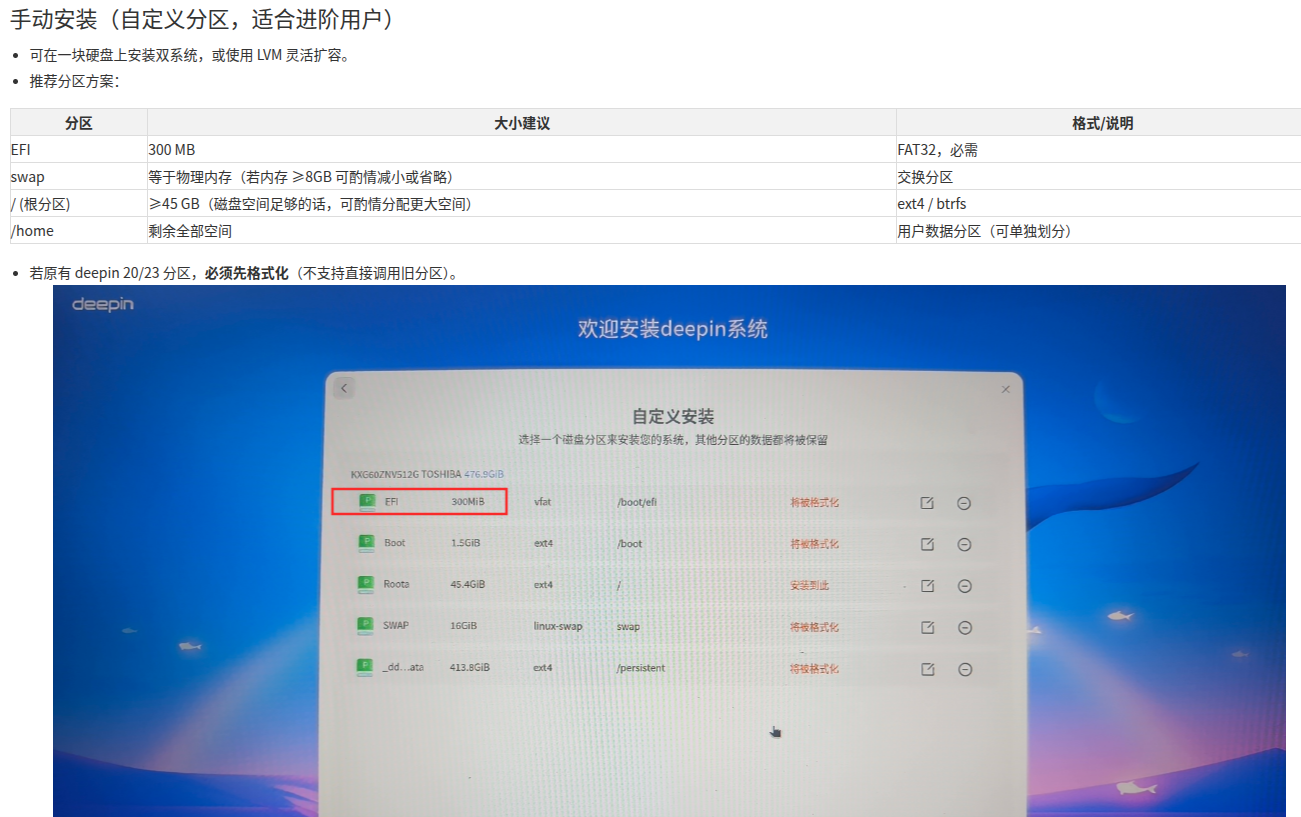Edit the /persistent partition using its pencil icon
Viewport: 1301px width, 817px height.
[x=927, y=670]
